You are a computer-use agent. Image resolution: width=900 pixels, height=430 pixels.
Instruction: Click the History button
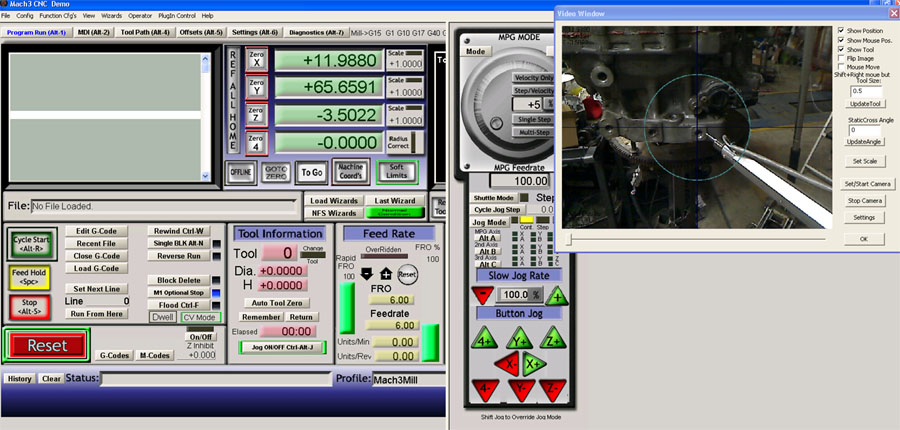20,379
